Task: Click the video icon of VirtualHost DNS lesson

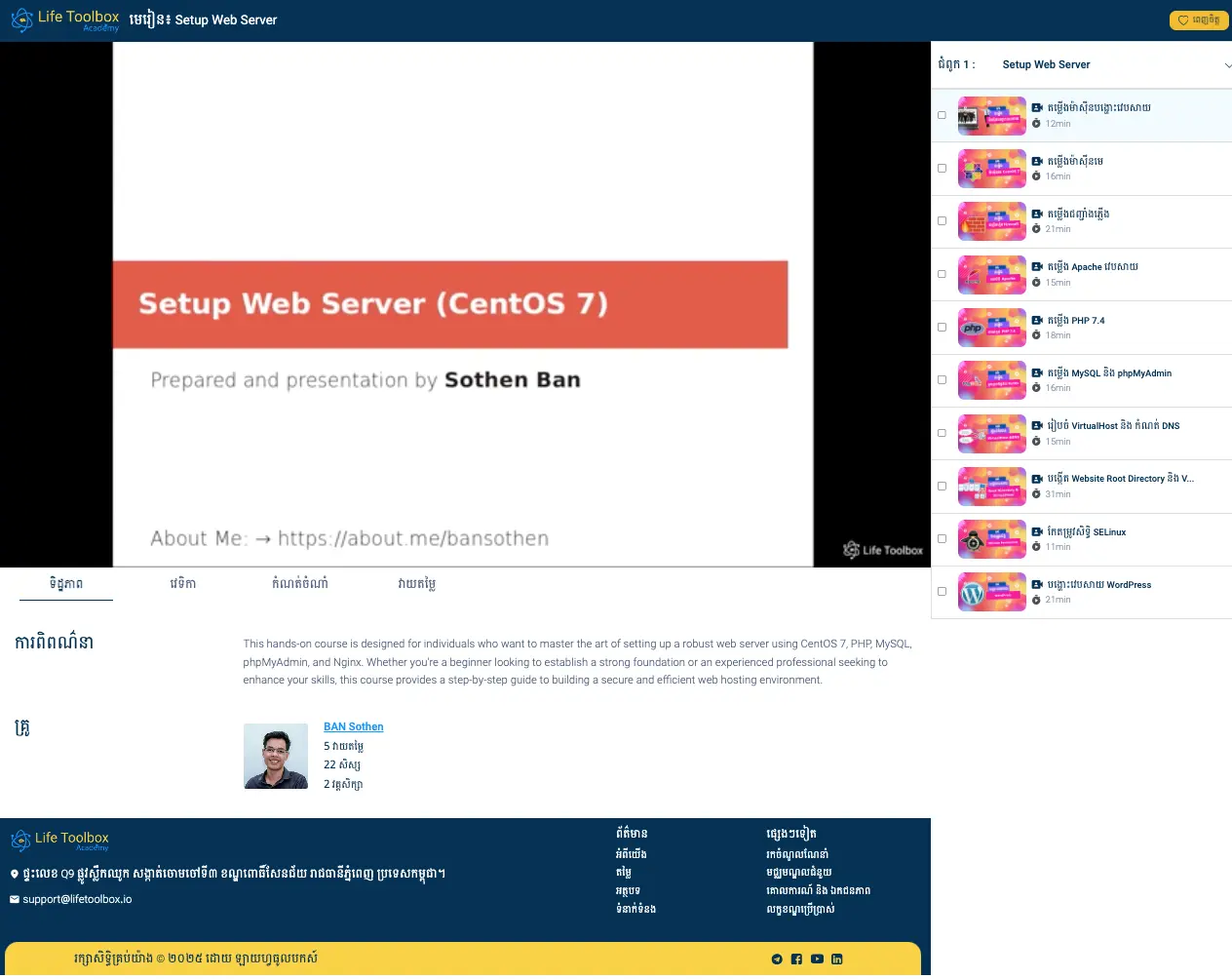Action: [1037, 426]
